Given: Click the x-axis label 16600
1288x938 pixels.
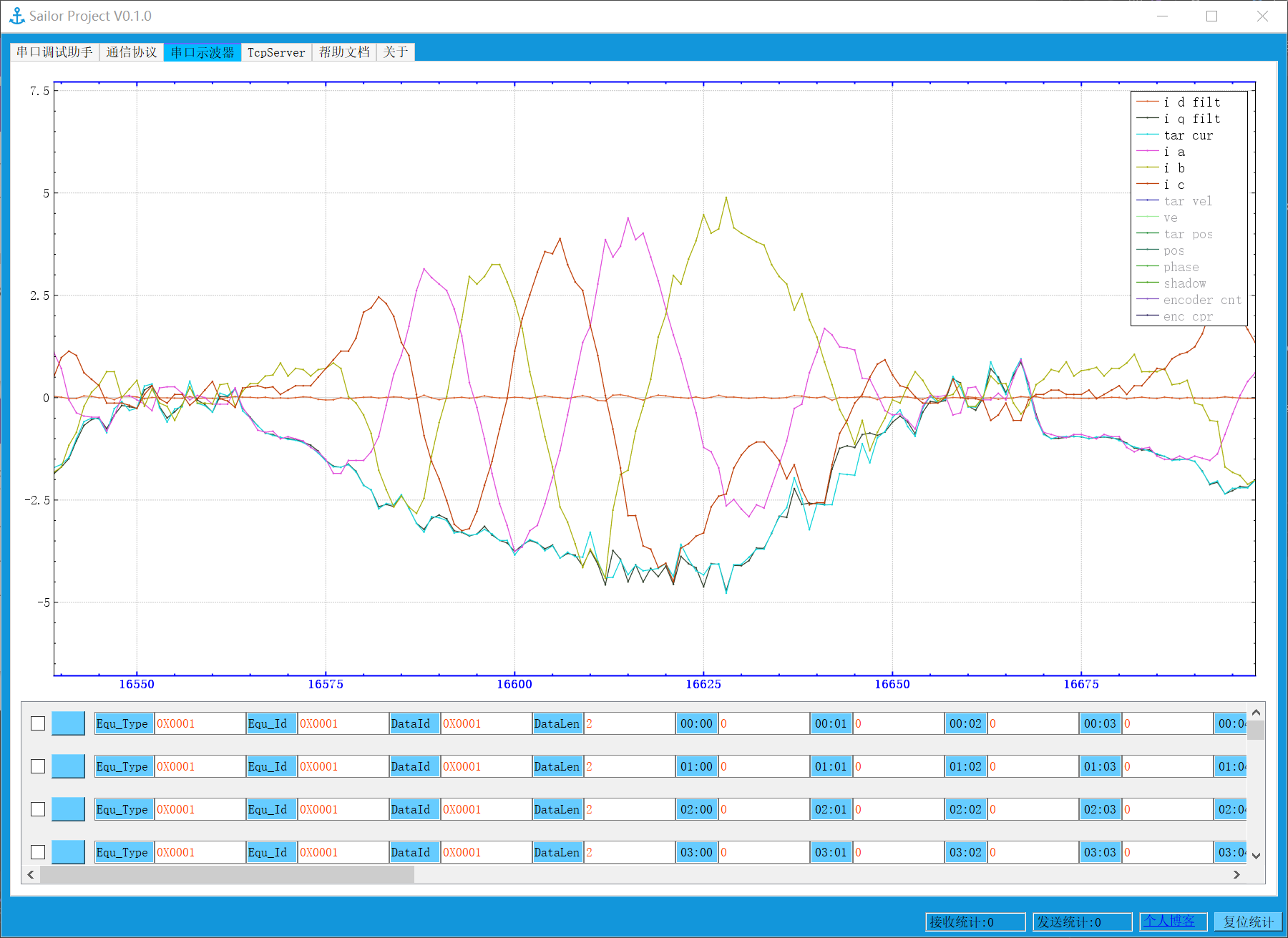Looking at the screenshot, I should point(514,684).
